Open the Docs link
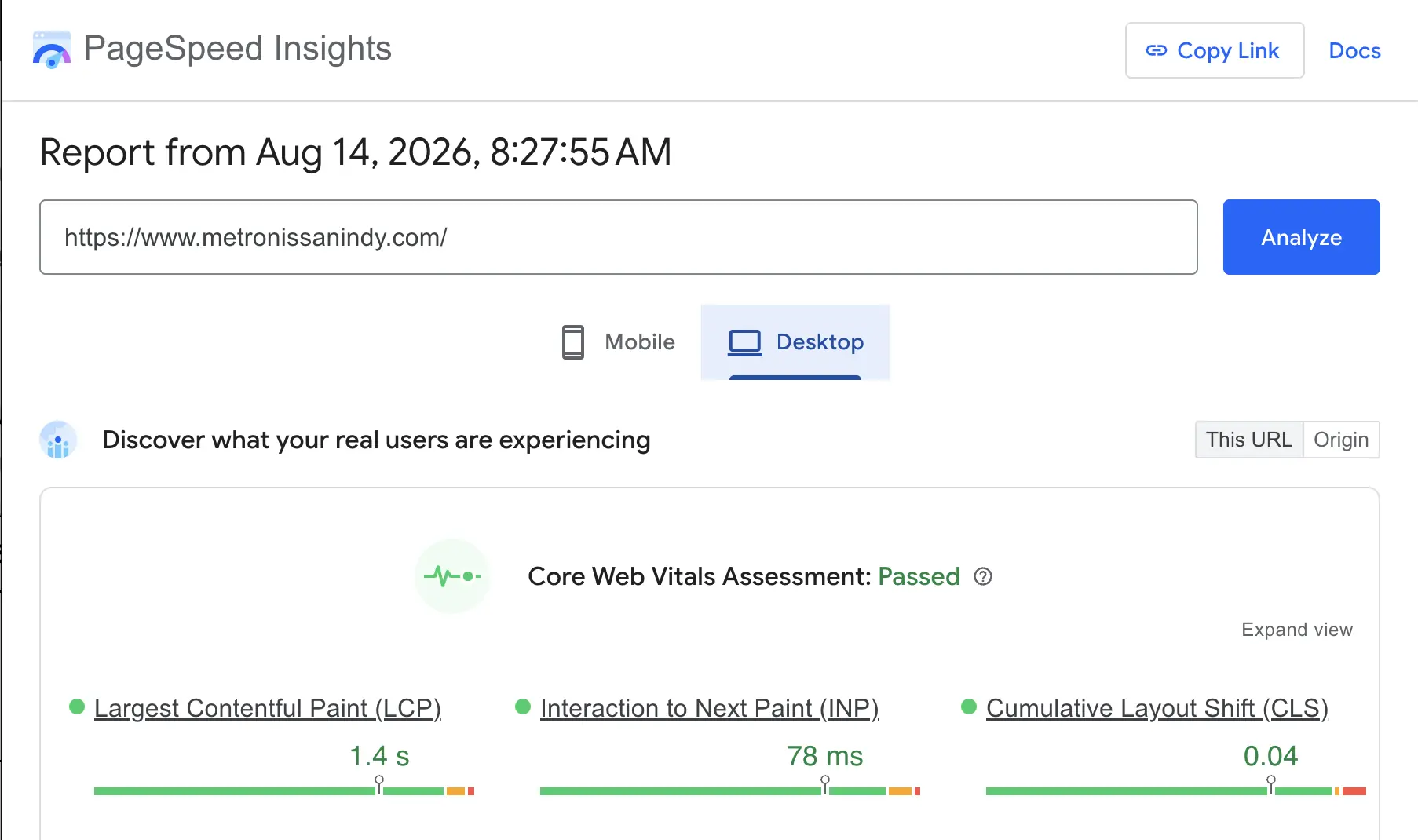This screenshot has height=840, width=1418. point(1354,51)
